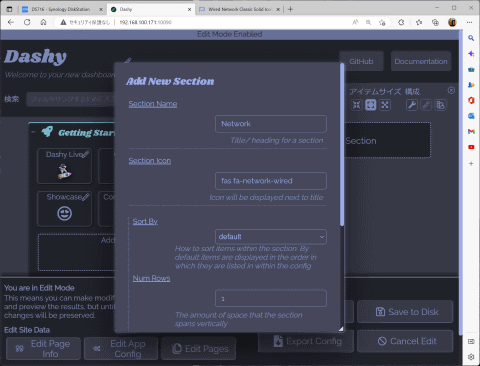
Task: Click Save to Disk button
Action: (405, 312)
